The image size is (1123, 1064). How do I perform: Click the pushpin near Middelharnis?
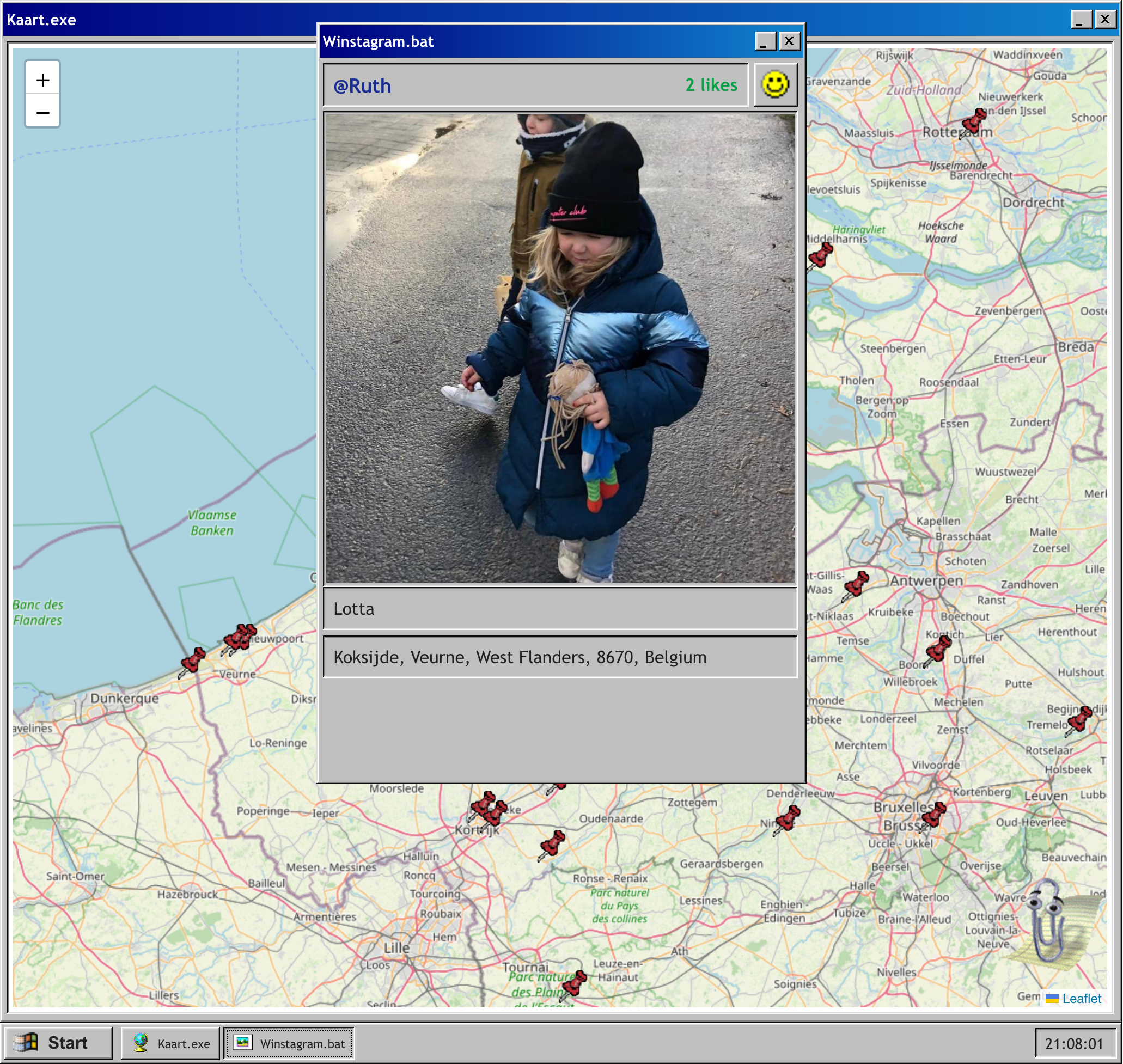pos(820,255)
